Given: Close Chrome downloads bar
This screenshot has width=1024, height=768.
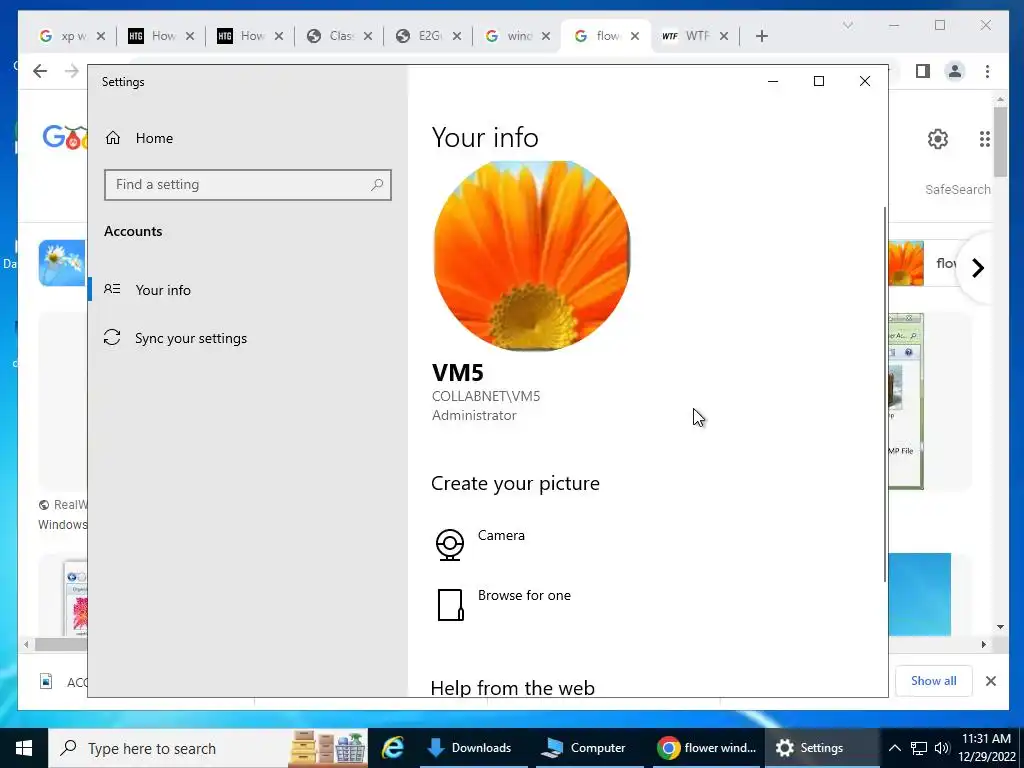Looking at the screenshot, I should pyautogui.click(x=991, y=680).
